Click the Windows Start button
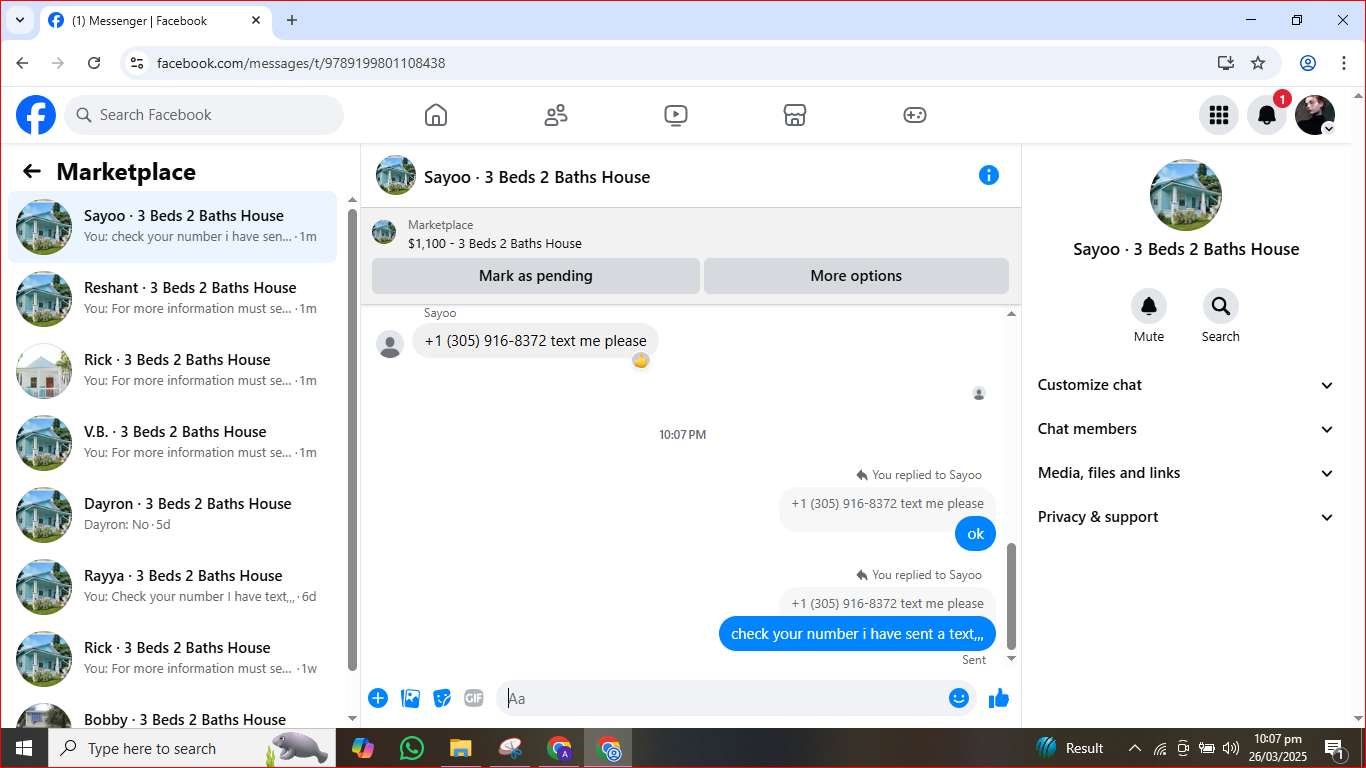Viewport: 1366px width, 768px height. (x=24, y=748)
